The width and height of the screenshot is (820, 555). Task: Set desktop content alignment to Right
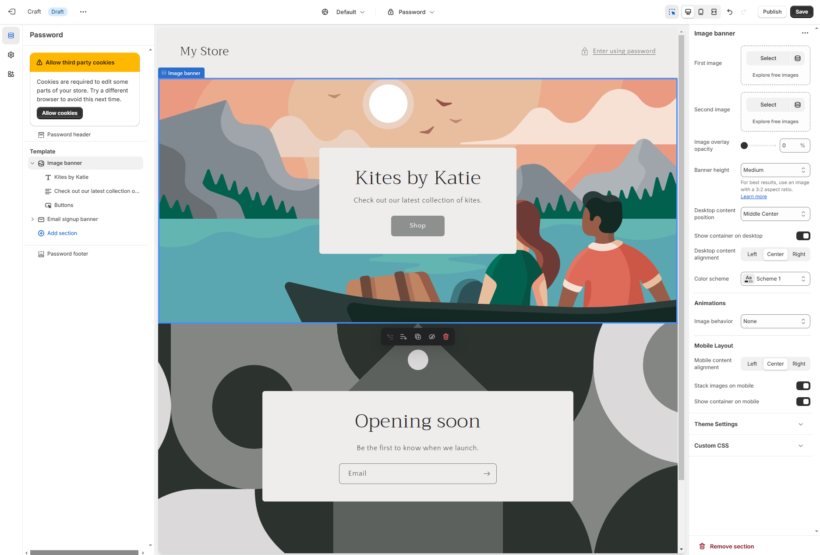(x=799, y=254)
